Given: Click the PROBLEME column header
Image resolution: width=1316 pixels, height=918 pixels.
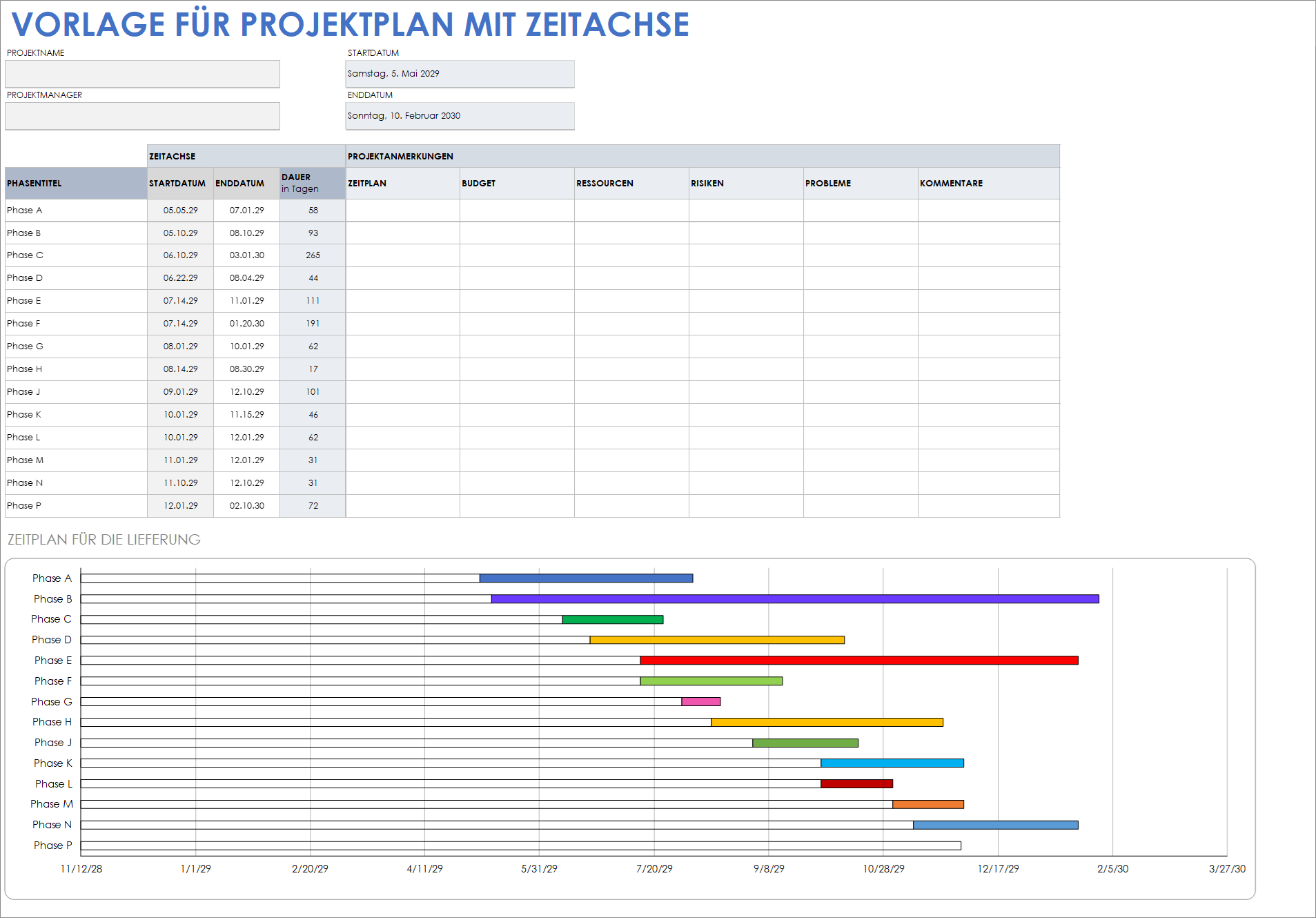Looking at the screenshot, I should tap(861, 184).
